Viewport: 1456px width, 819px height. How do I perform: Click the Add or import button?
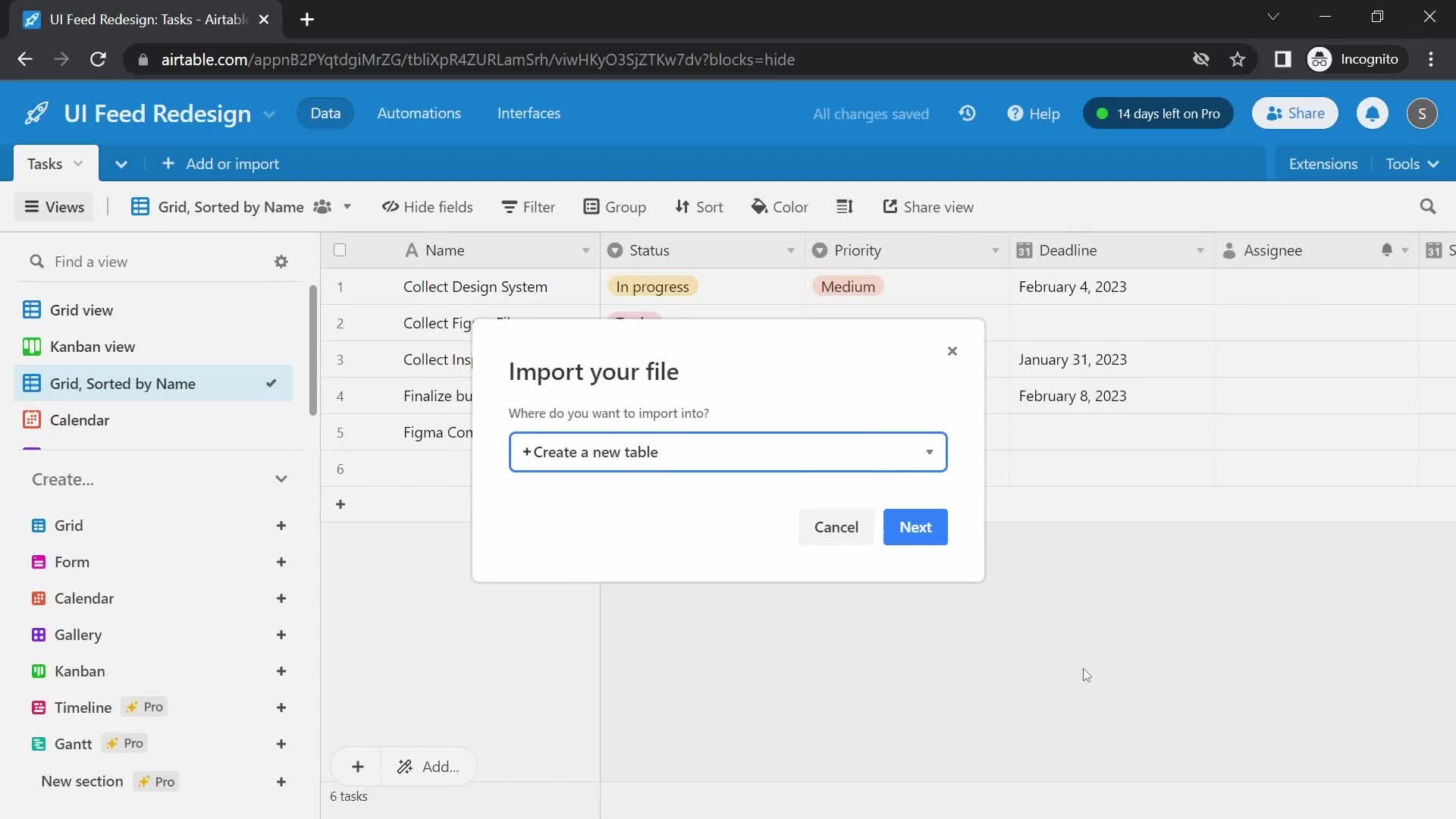coord(221,163)
